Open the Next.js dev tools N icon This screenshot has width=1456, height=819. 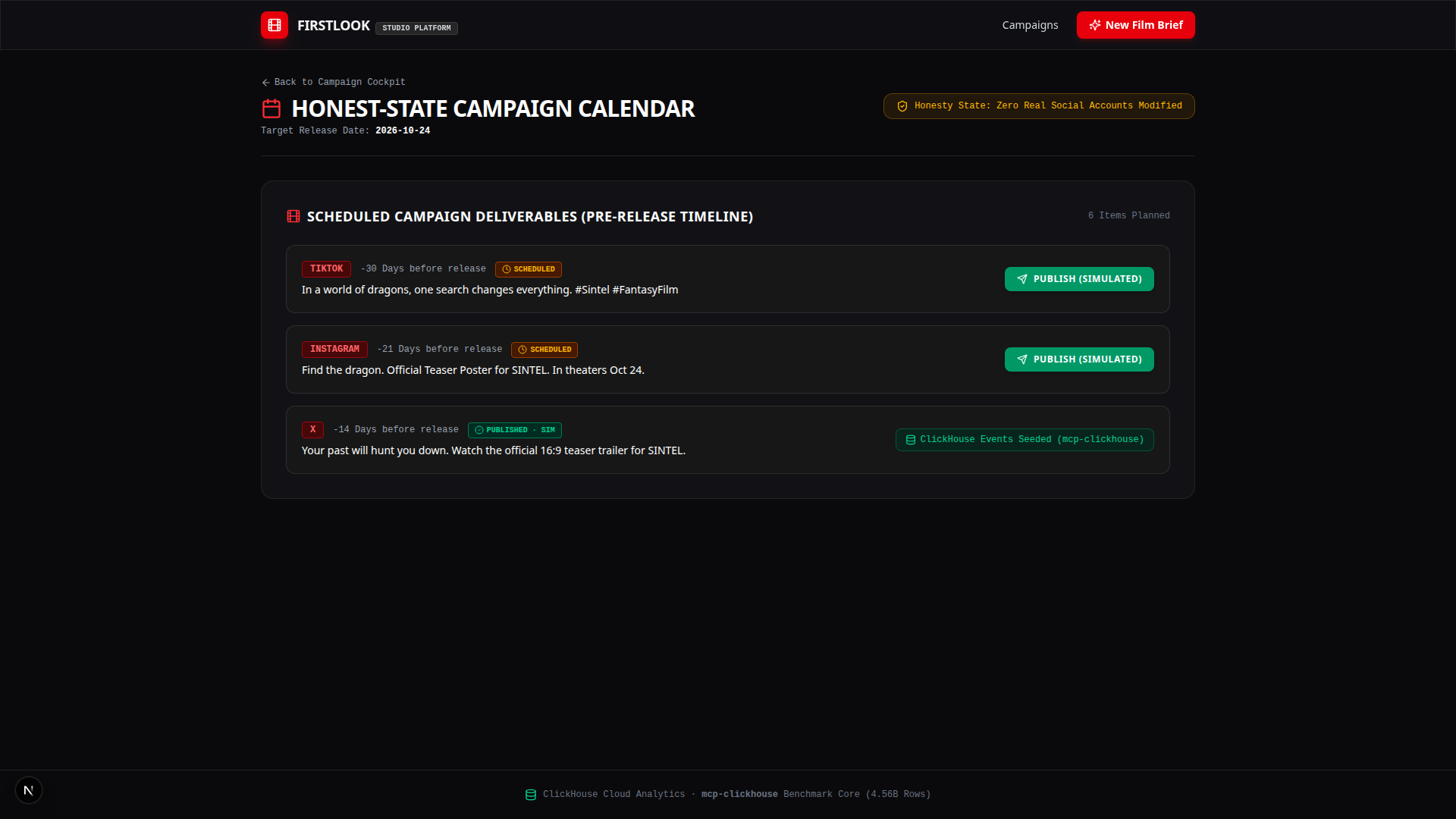(x=29, y=790)
